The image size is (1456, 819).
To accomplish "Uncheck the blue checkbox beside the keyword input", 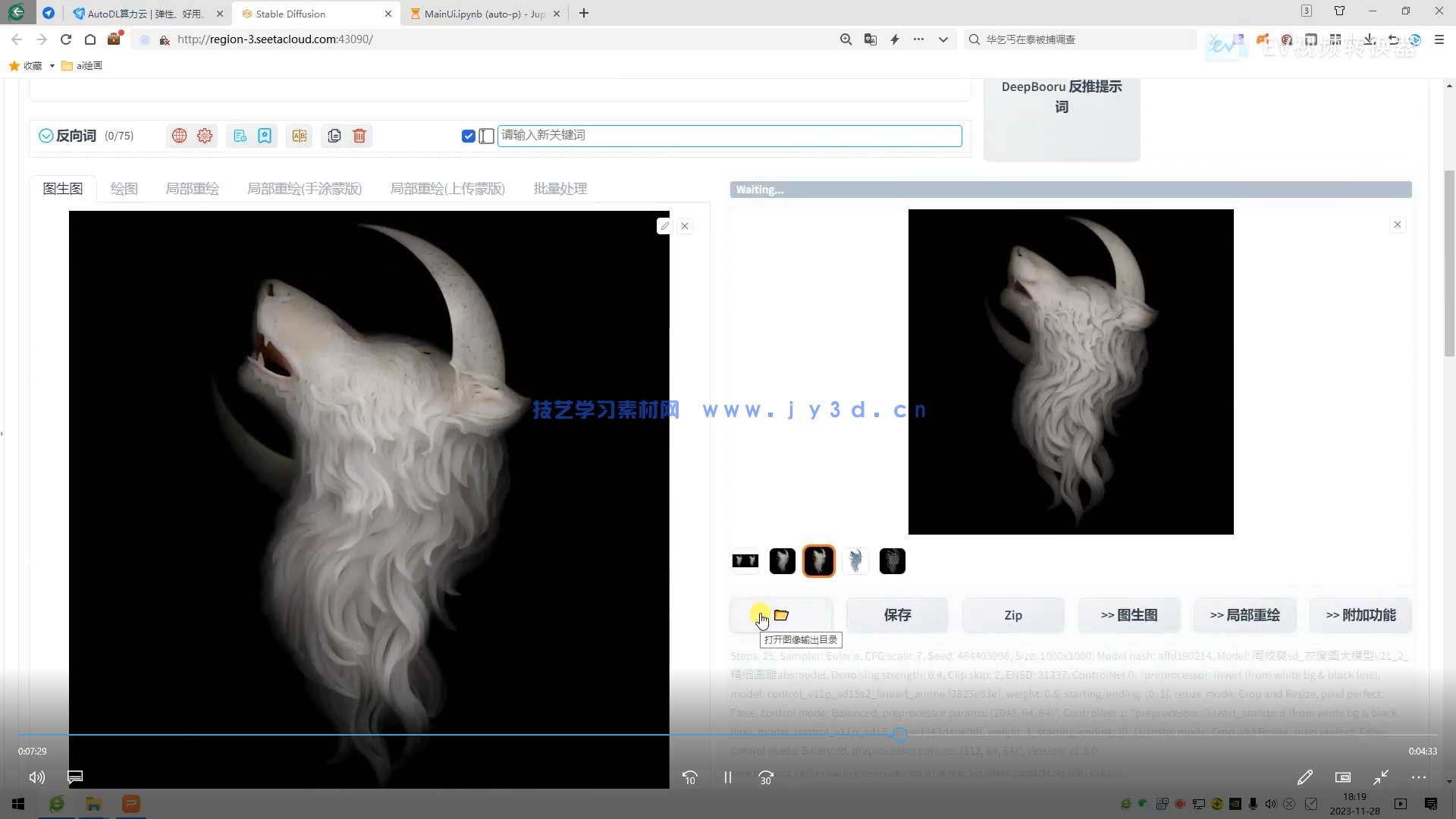I will (468, 136).
